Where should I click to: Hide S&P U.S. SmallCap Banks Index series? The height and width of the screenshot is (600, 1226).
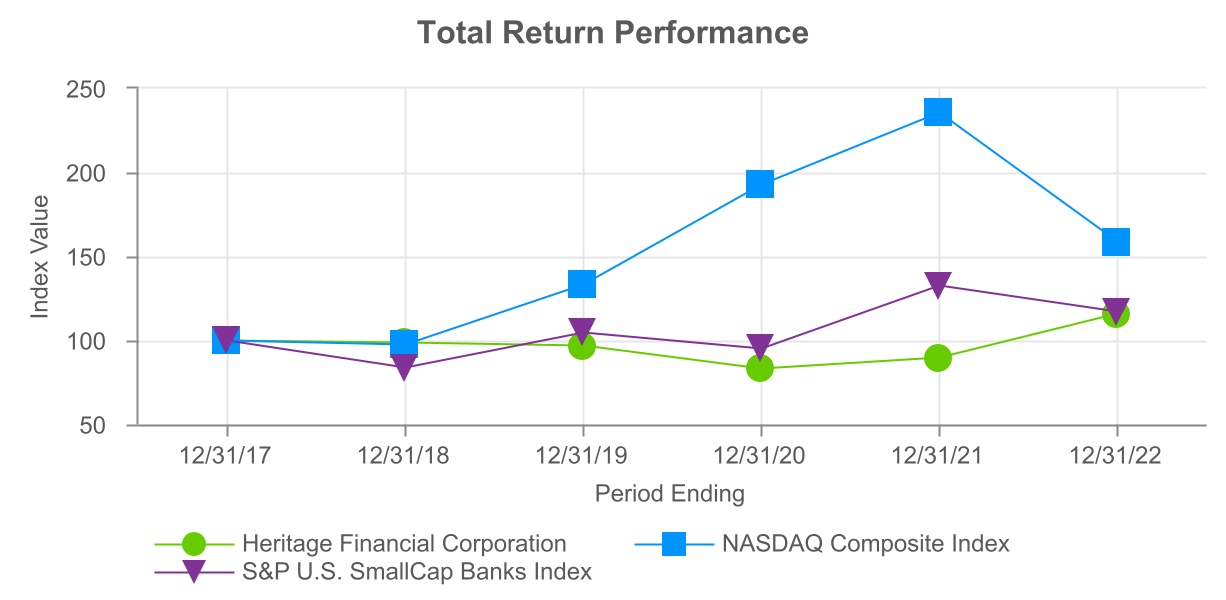(417, 572)
